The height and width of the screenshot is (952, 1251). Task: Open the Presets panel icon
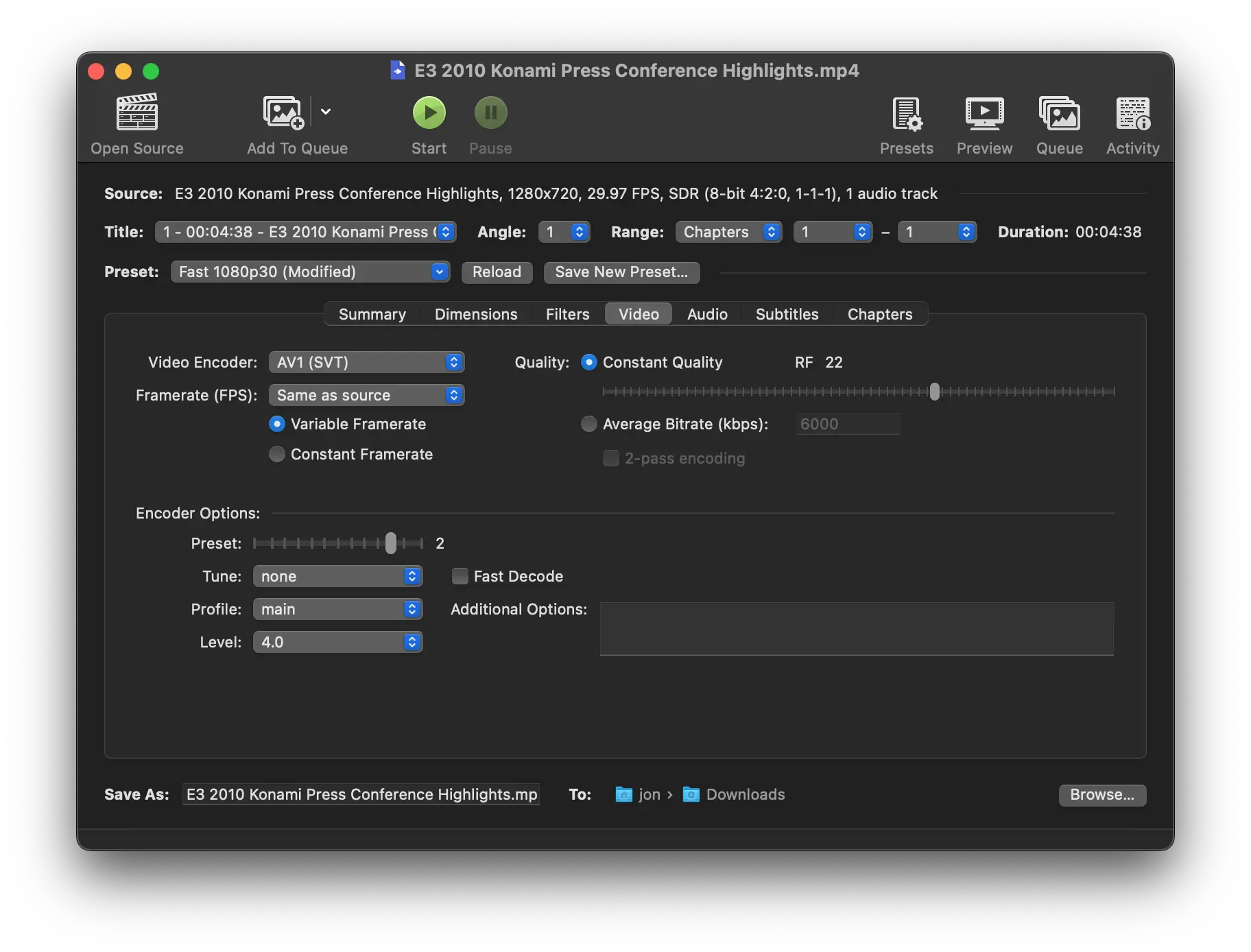tap(907, 113)
